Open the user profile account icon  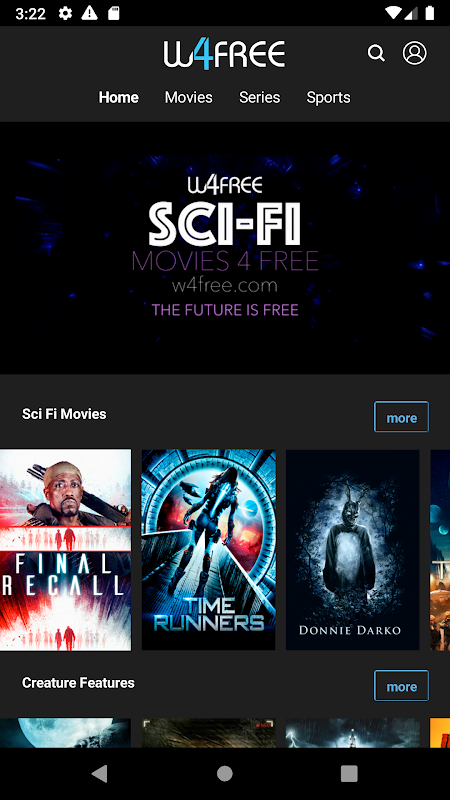coord(414,53)
